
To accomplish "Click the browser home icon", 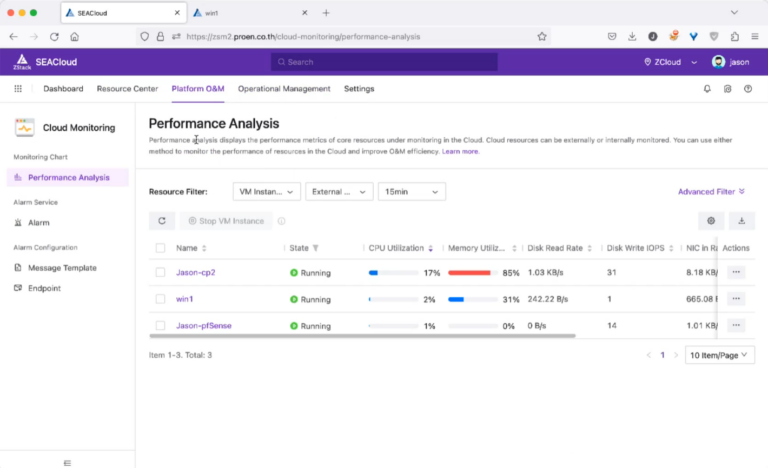I will [74, 36].
